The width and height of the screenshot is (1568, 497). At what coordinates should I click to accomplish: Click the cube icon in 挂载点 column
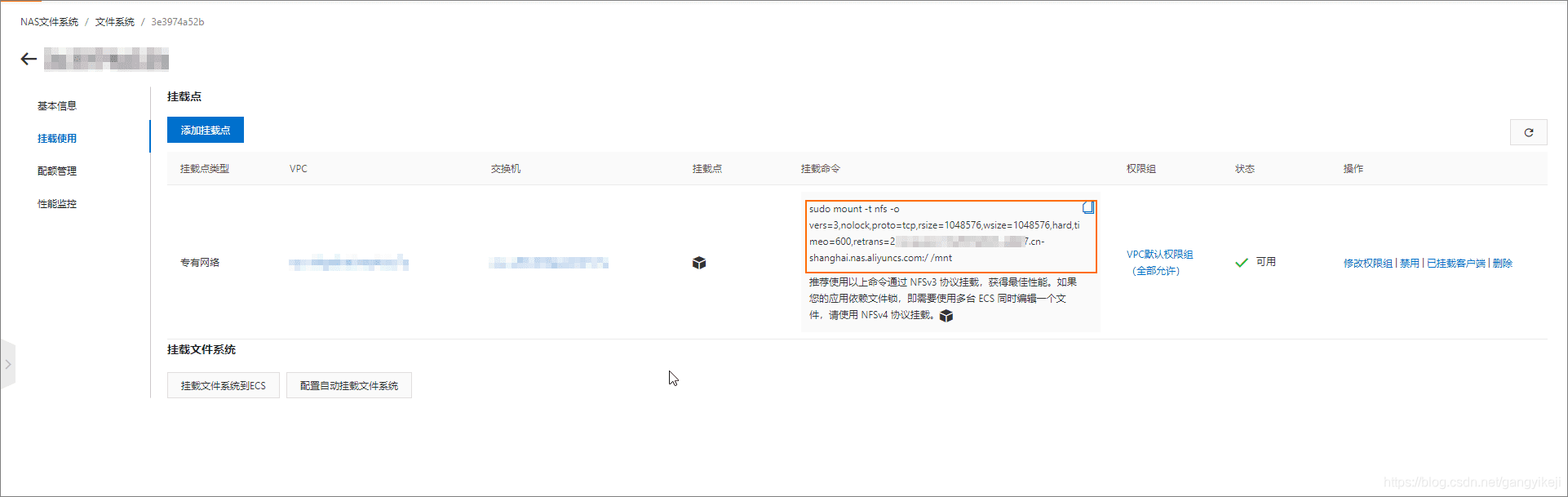699,263
